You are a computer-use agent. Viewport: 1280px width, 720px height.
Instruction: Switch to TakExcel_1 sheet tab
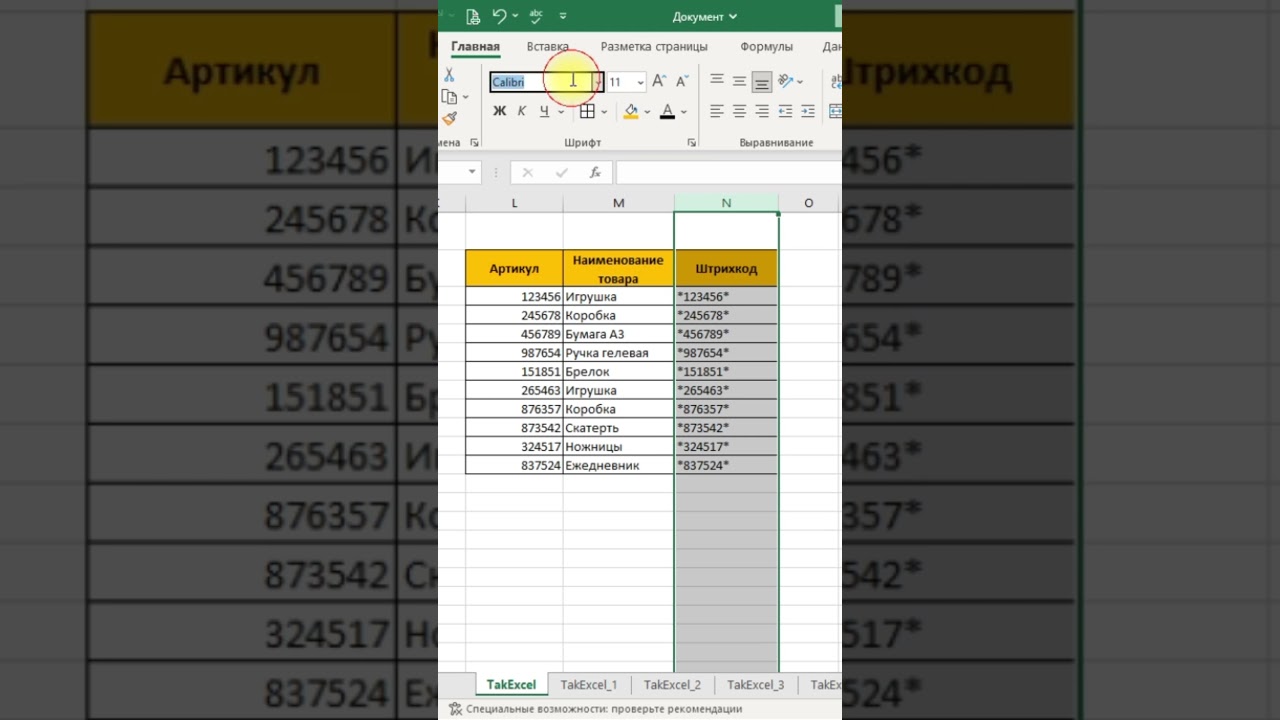[589, 685]
